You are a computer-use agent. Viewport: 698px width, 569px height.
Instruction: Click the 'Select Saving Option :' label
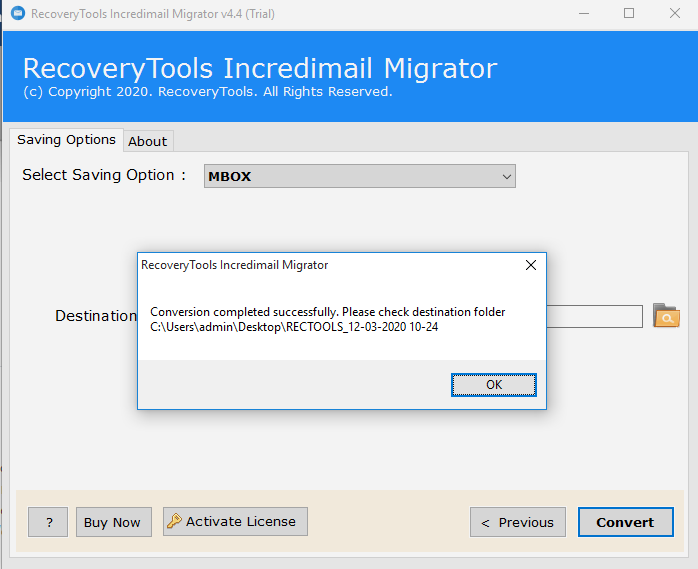(x=104, y=175)
